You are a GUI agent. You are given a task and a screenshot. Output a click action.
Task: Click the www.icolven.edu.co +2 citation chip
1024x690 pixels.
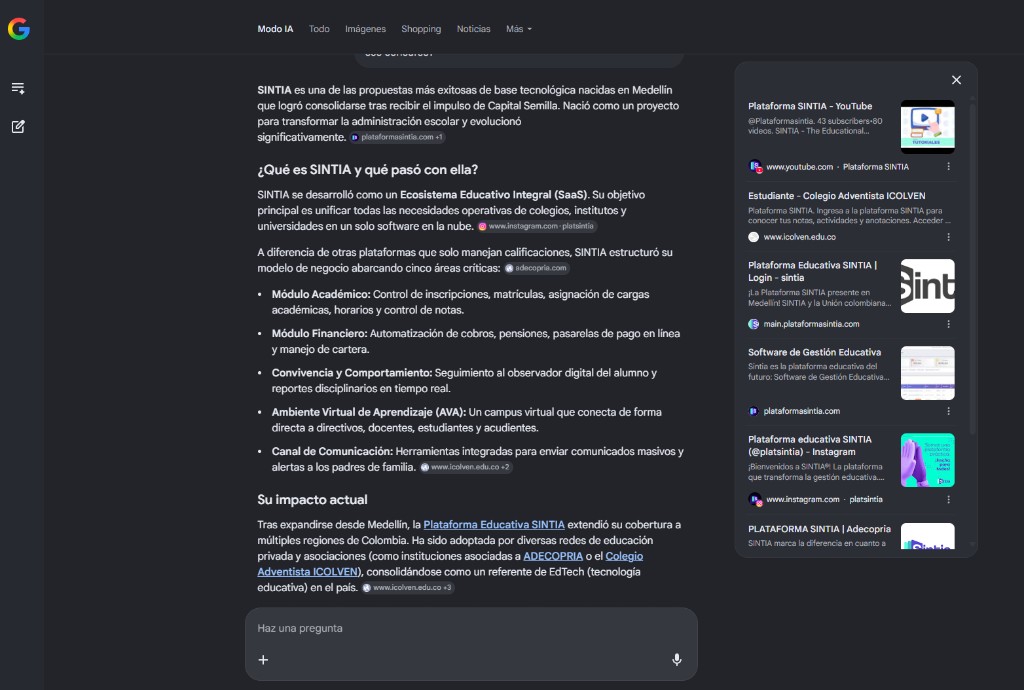click(x=465, y=467)
